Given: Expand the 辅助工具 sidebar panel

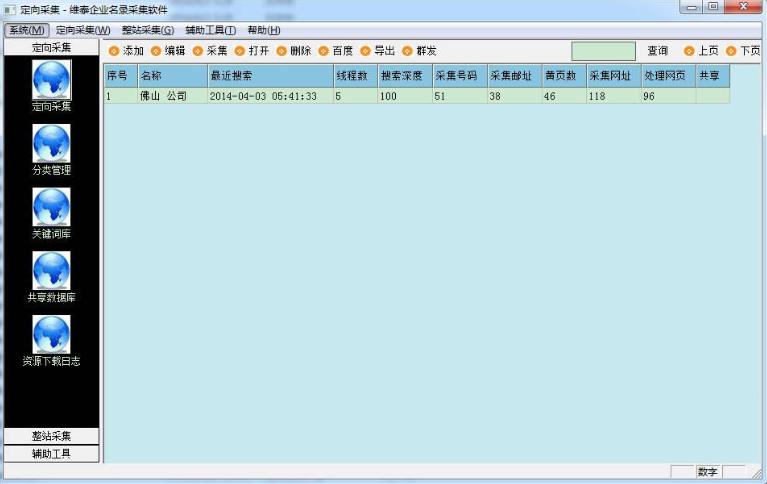Looking at the screenshot, I should (x=51, y=454).
